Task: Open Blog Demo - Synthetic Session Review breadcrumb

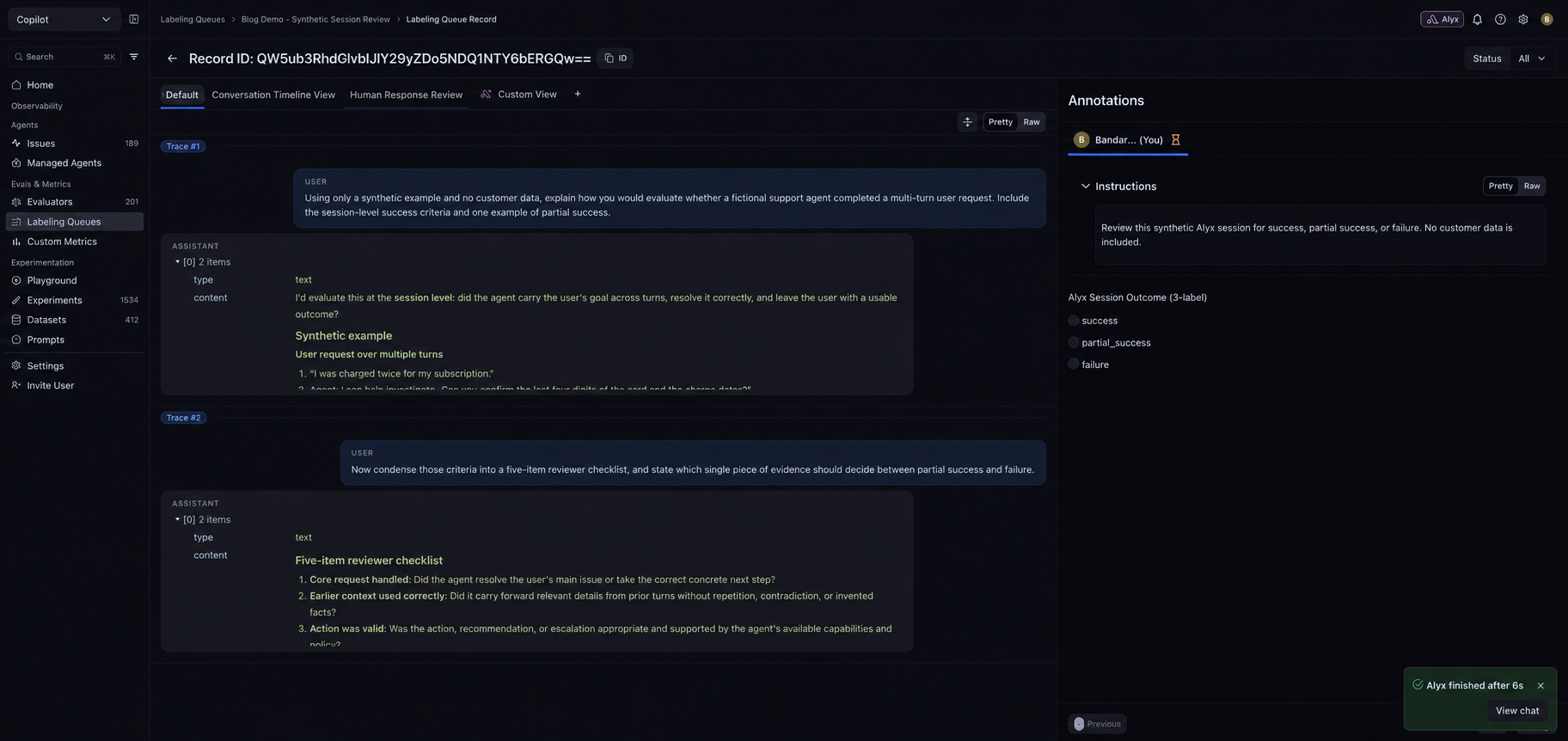Action: coord(315,19)
